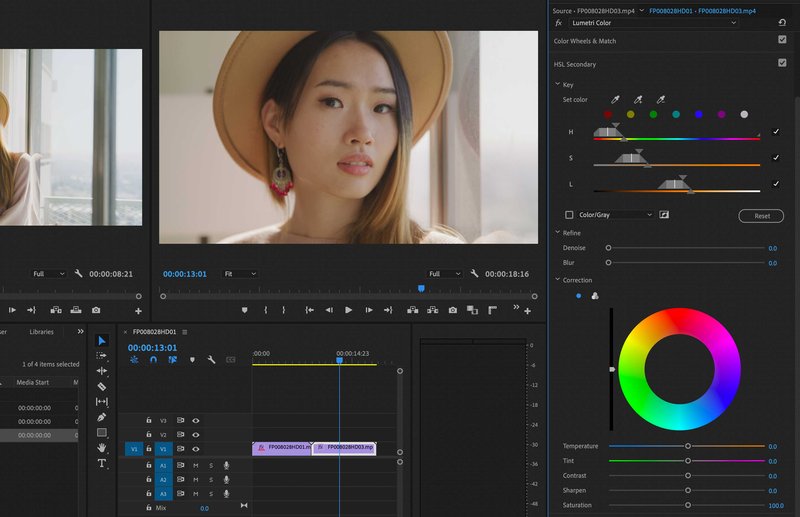Image resolution: width=800 pixels, height=517 pixels.
Task: Select the Pen tool
Action: 102,417
